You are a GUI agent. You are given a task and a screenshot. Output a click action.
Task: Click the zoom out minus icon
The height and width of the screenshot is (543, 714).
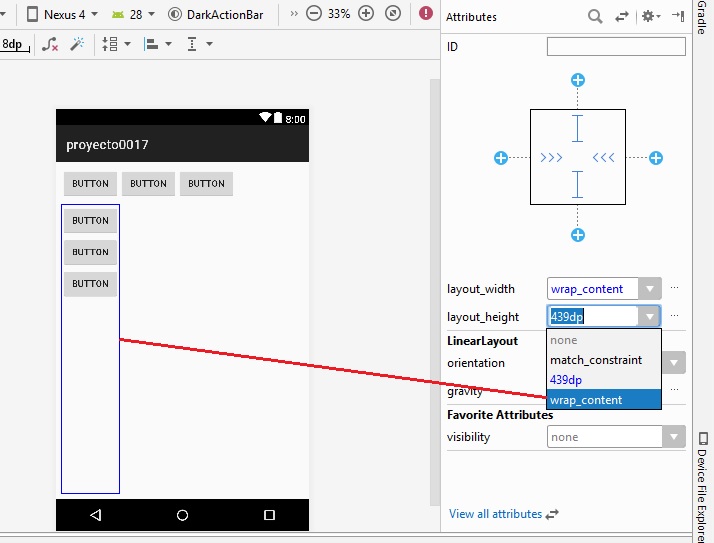point(314,14)
